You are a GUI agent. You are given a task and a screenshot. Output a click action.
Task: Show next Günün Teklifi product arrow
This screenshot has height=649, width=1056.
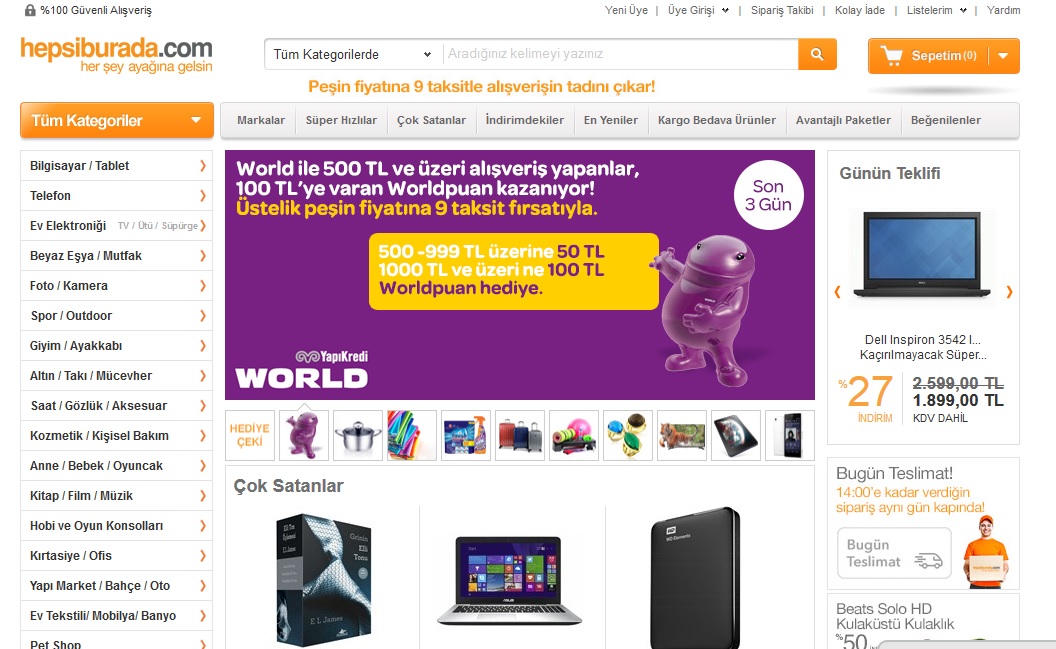coord(1009,292)
